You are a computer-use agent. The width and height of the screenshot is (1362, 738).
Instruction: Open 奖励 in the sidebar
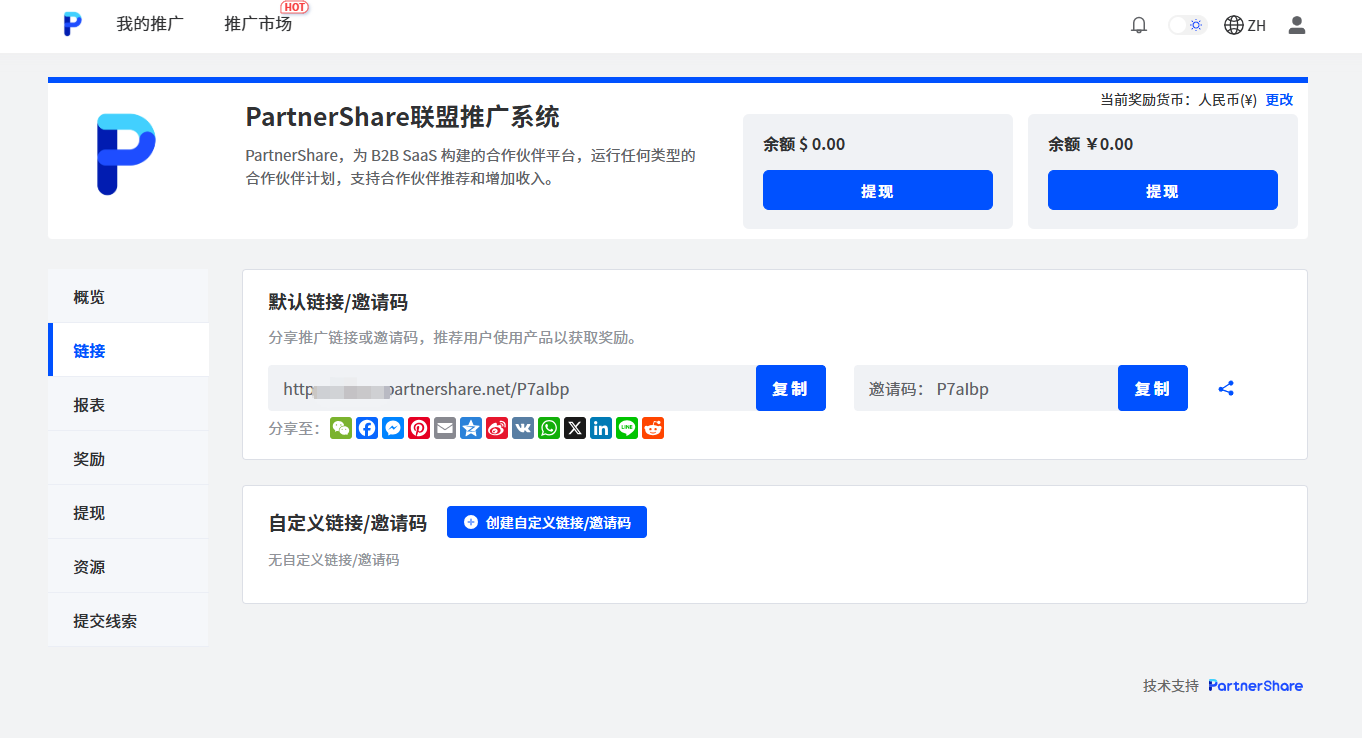[128, 458]
